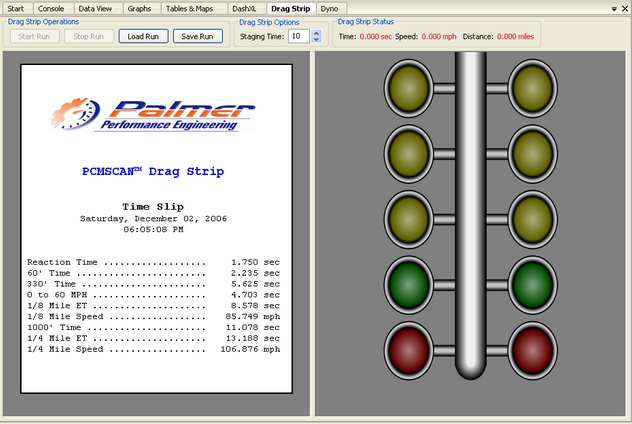Click the Drag Strip Status group label
The image size is (632, 424).
pyautogui.click(x=366, y=22)
